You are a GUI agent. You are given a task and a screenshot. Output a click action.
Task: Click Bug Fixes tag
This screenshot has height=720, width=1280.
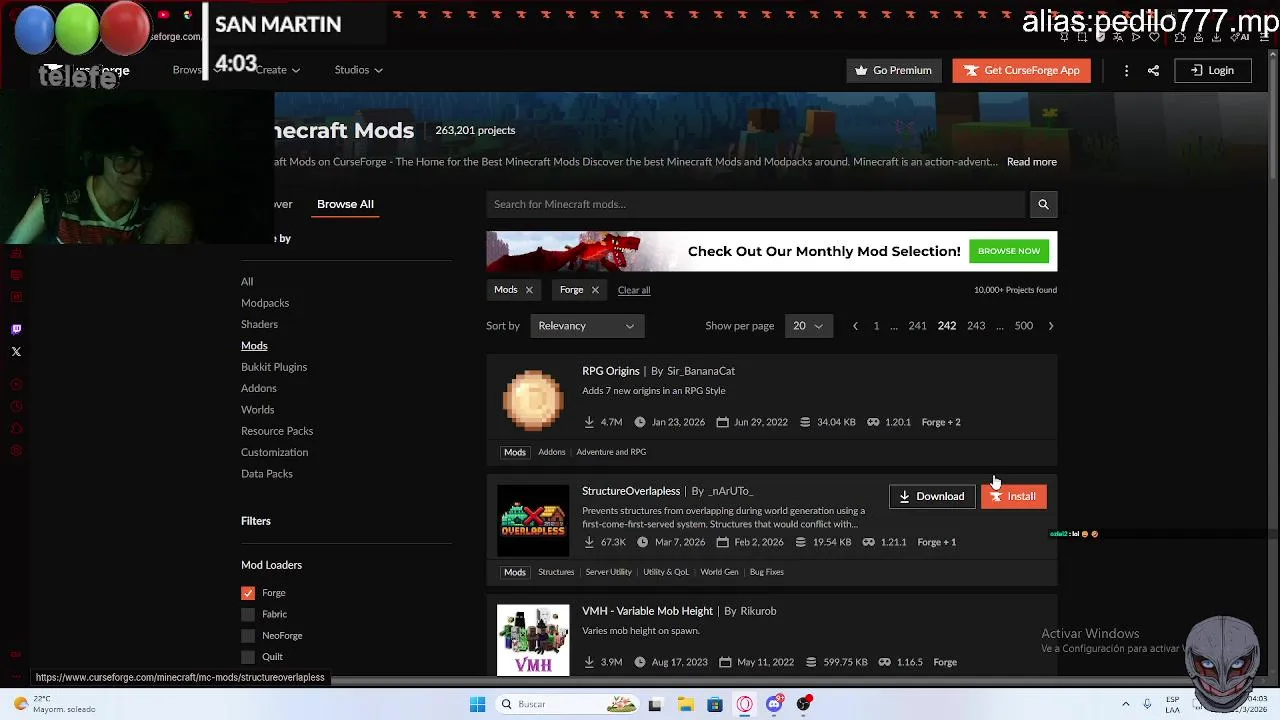tap(767, 572)
